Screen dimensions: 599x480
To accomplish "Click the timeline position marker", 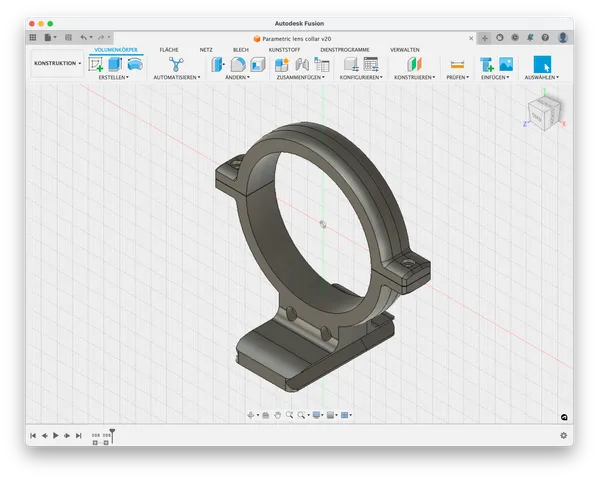I will click(x=112, y=436).
